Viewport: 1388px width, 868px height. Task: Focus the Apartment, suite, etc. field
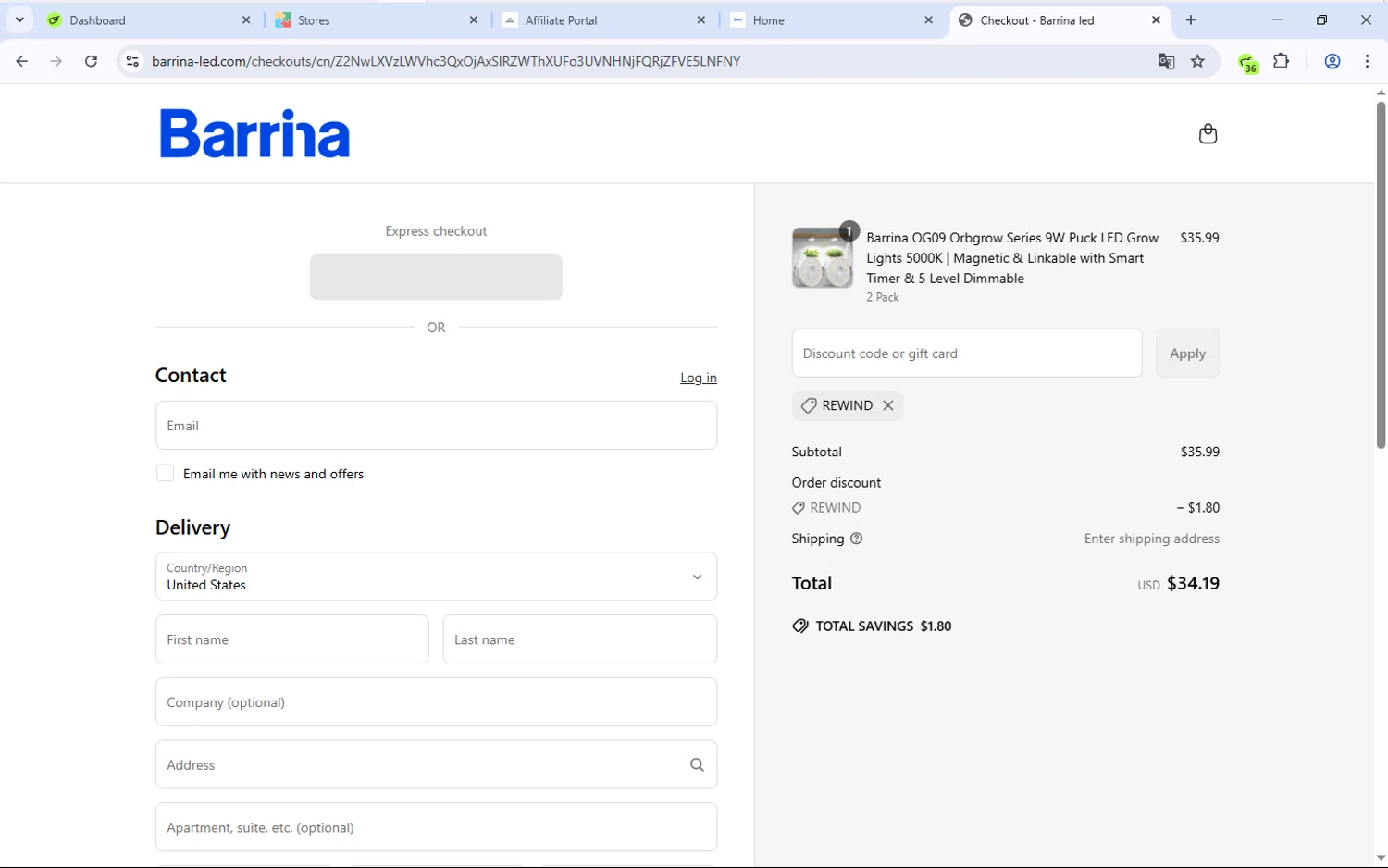[x=436, y=827]
